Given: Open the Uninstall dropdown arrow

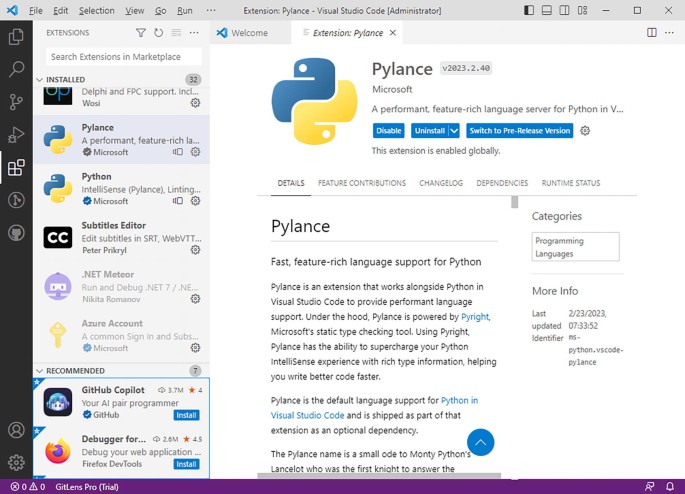Looking at the screenshot, I should click(454, 131).
